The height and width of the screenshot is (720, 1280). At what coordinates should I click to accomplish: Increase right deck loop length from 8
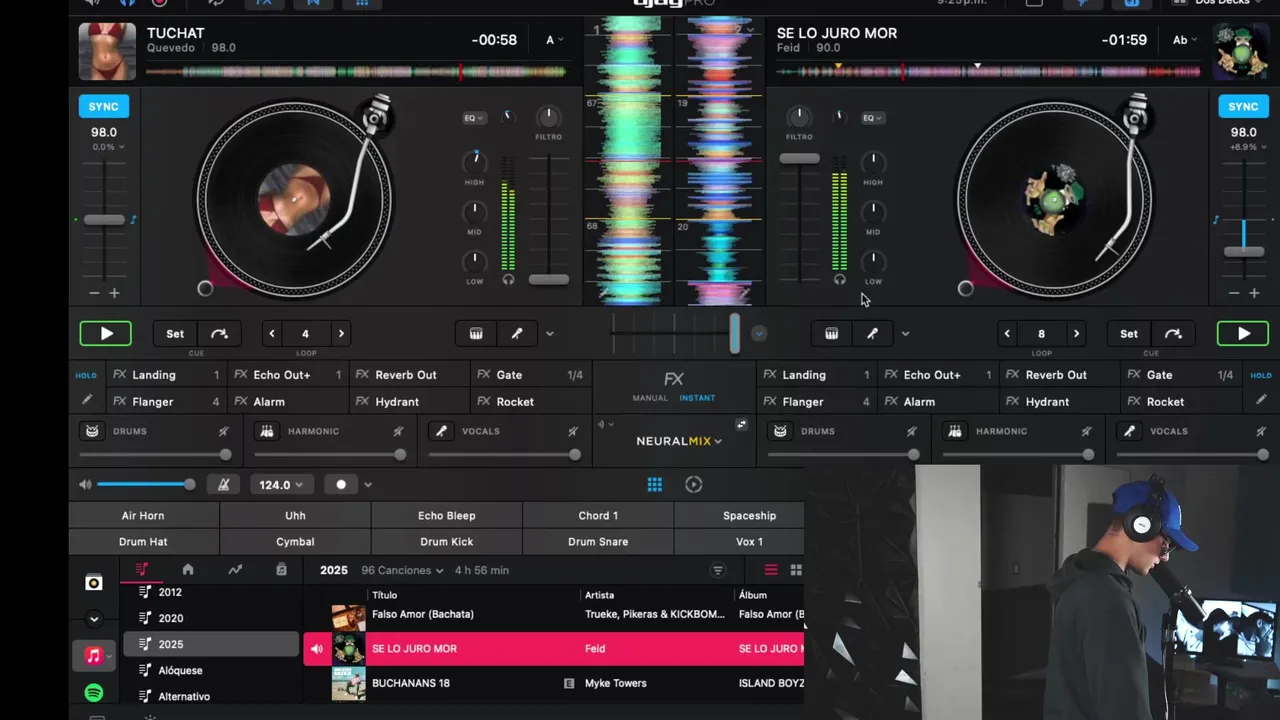point(1076,334)
